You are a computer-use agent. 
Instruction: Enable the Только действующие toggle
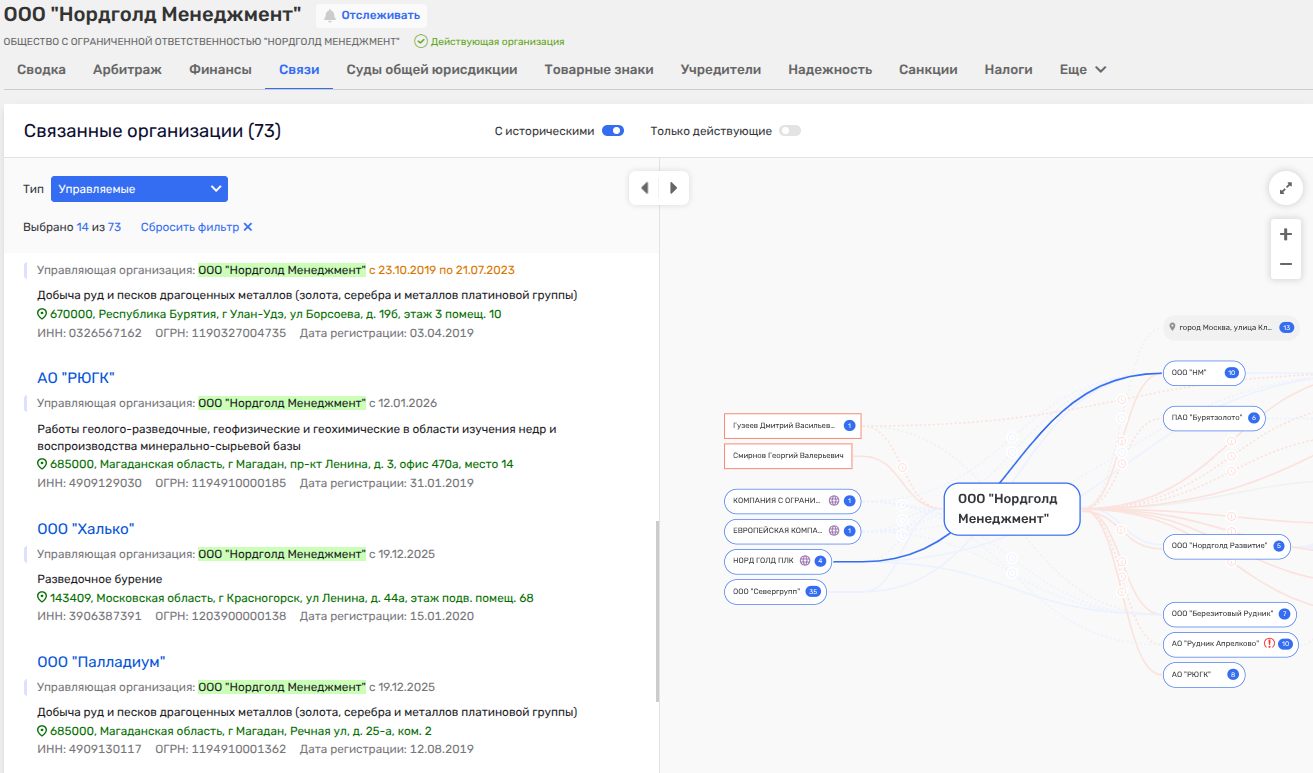[790, 131]
